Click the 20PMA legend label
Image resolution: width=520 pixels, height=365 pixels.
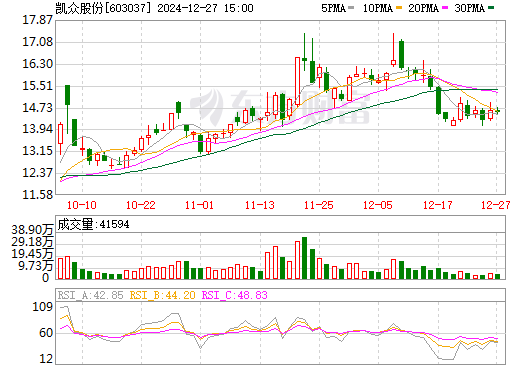click(423, 8)
